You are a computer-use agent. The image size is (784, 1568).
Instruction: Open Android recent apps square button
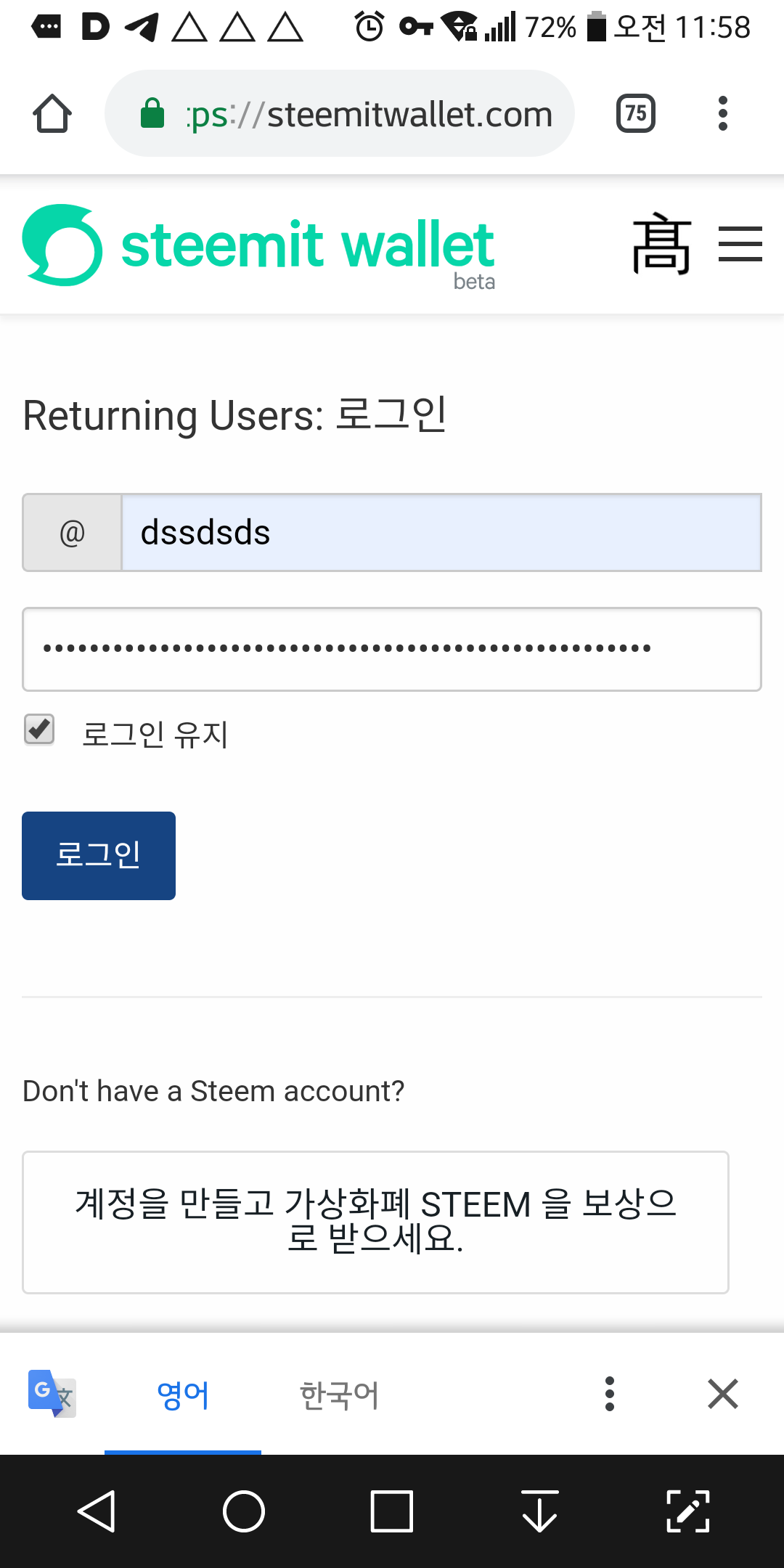392,1511
